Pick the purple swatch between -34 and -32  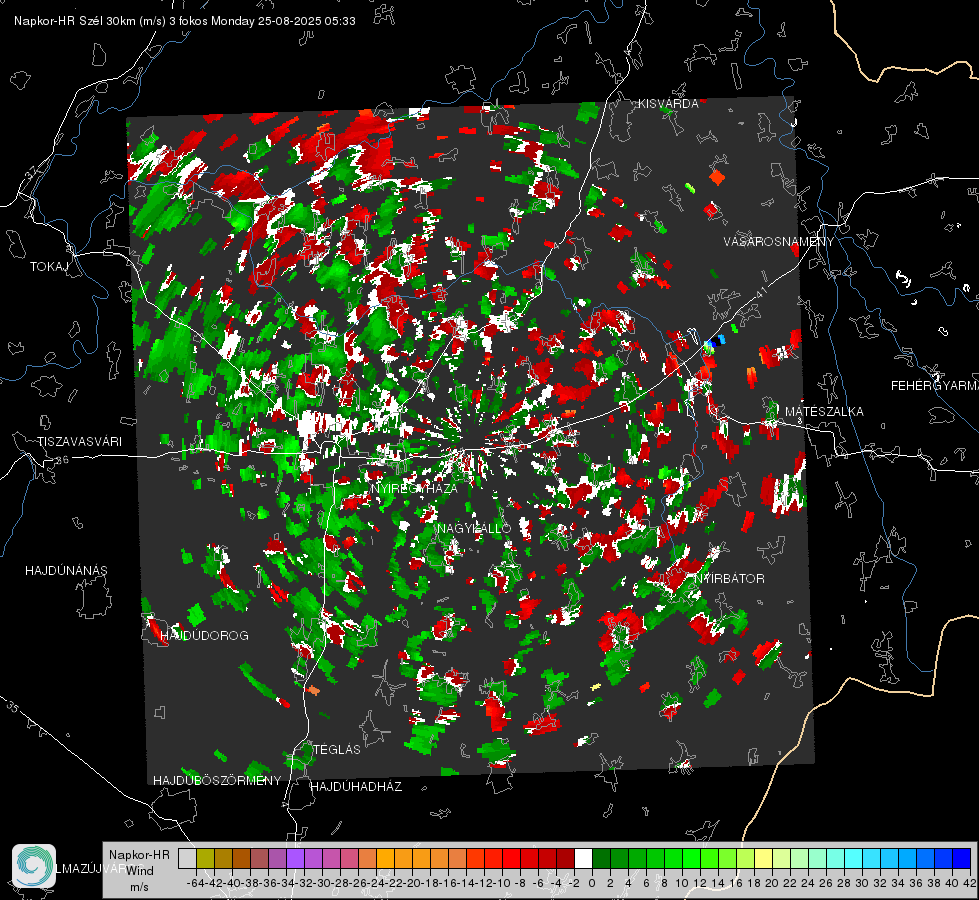(295, 858)
